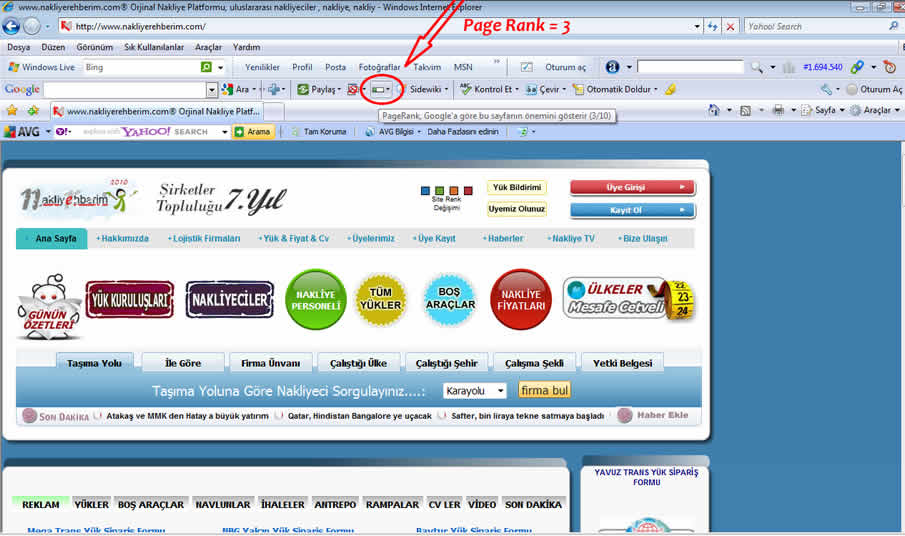905x536 pixels.
Task: Open the yellow Tüm Yükler circle icon
Action: (x=380, y=299)
